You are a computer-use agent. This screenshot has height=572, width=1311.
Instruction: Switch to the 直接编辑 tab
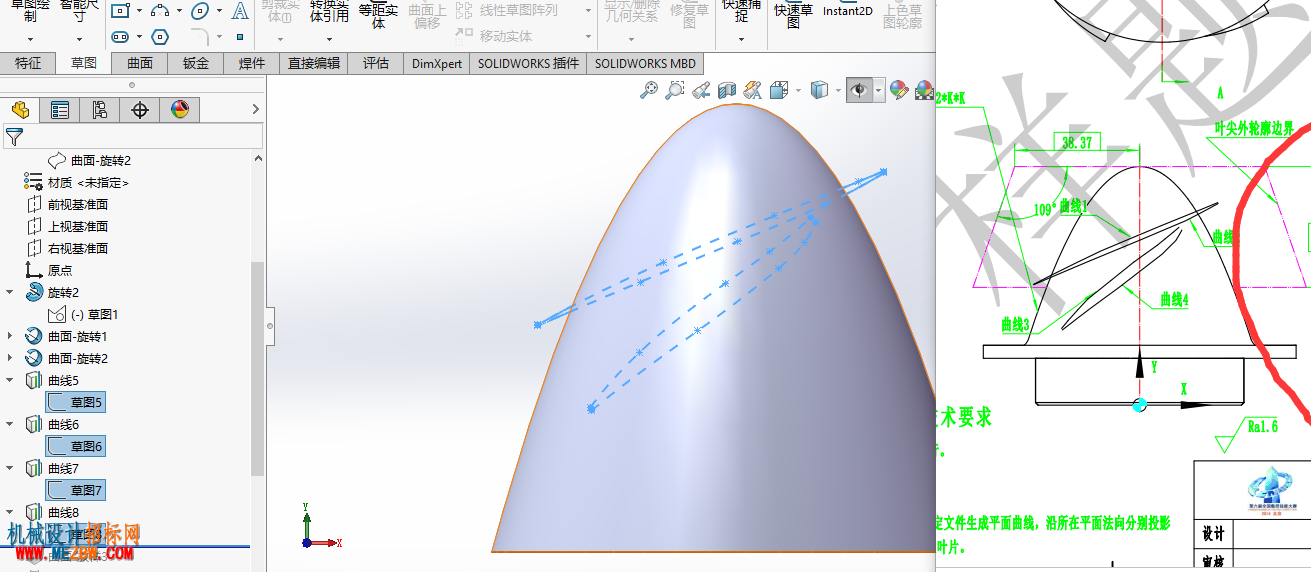(x=314, y=63)
